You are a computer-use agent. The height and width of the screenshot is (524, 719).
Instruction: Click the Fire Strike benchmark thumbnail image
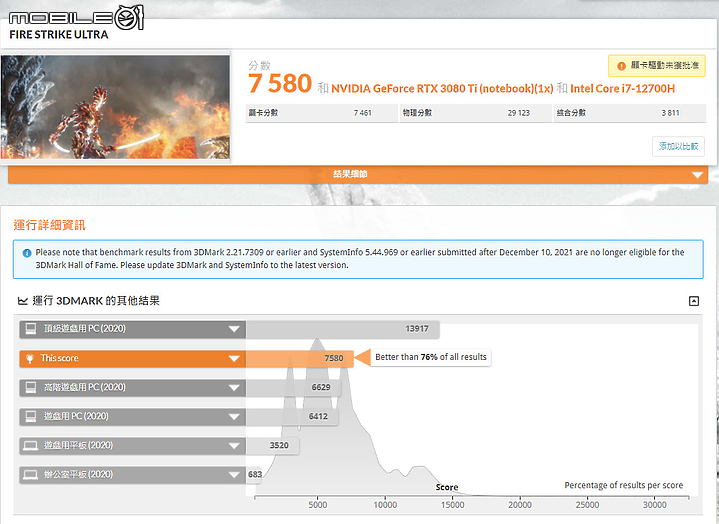point(115,107)
